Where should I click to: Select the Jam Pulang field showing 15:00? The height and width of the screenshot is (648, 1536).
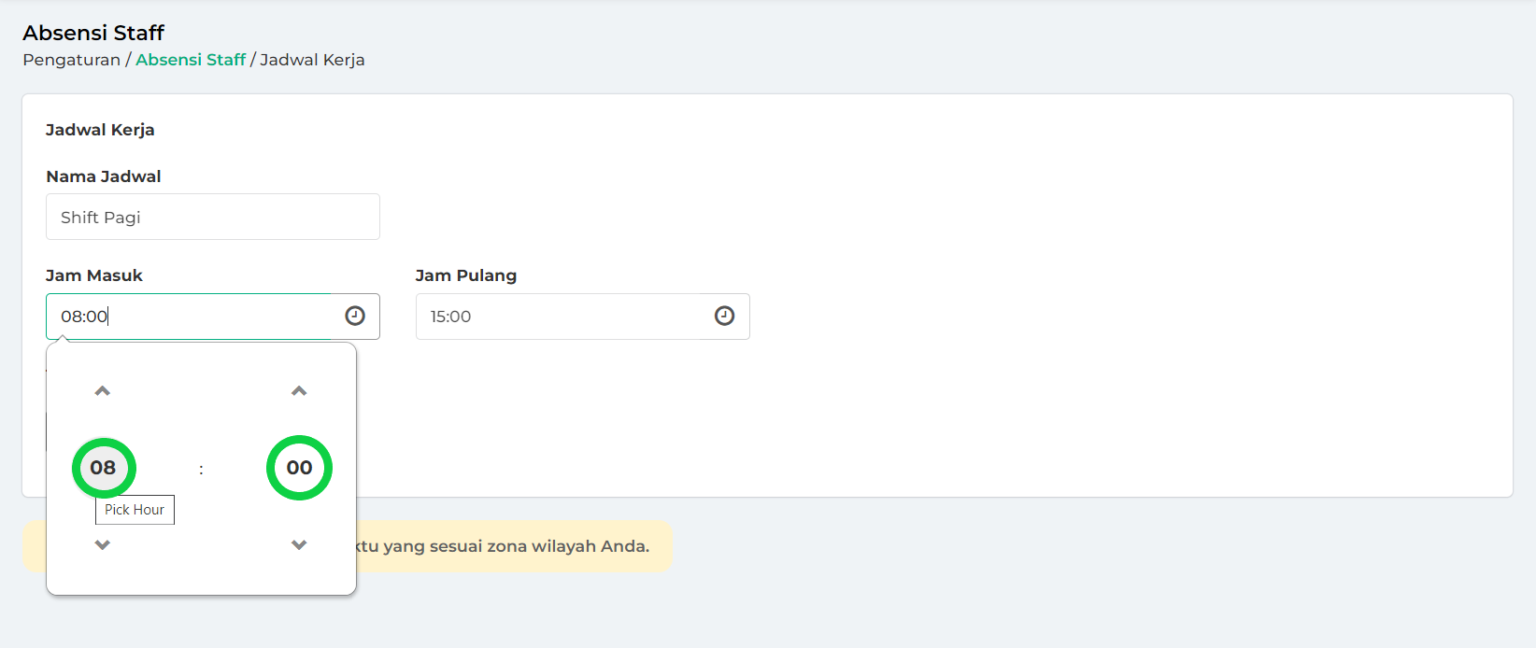(560, 315)
